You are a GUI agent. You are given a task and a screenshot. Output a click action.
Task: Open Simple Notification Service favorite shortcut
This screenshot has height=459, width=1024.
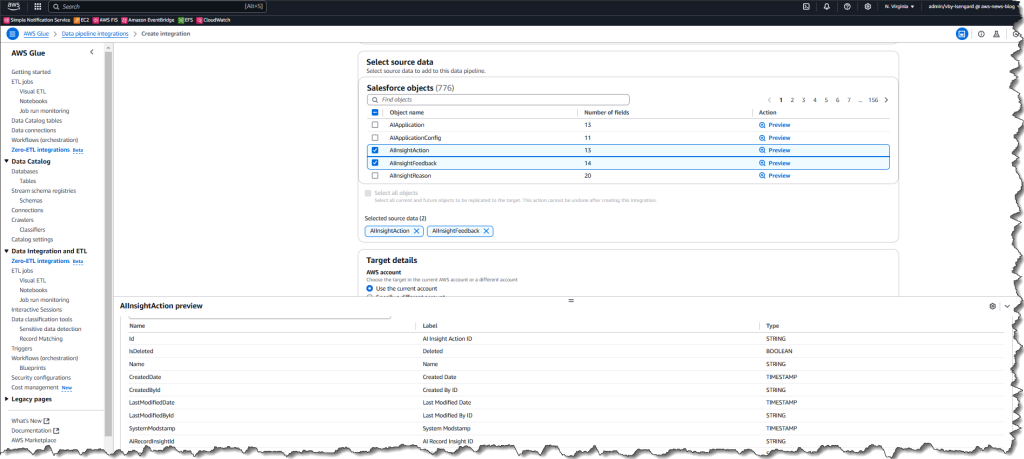pos(37,20)
